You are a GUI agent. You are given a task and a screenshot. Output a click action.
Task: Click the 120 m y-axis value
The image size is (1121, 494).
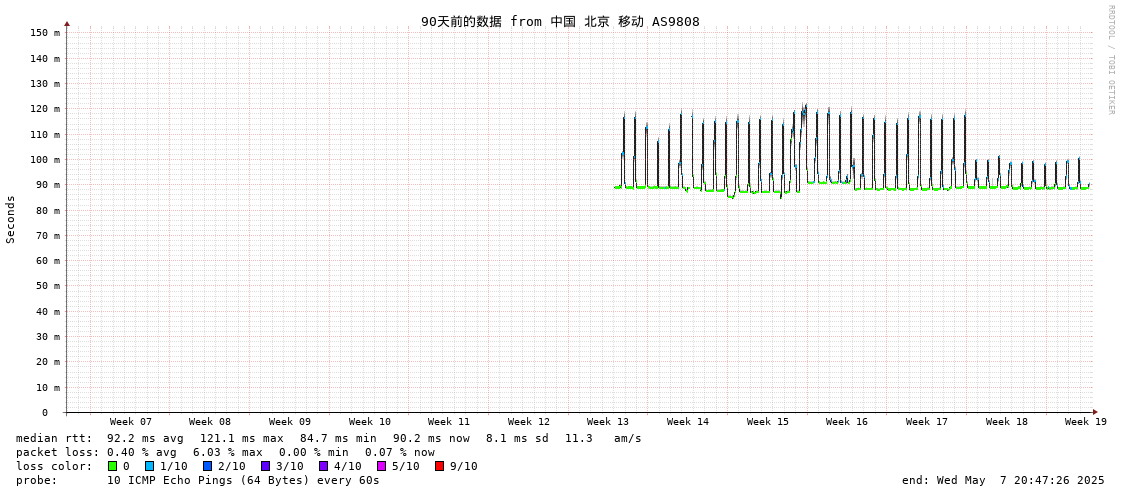(x=46, y=109)
